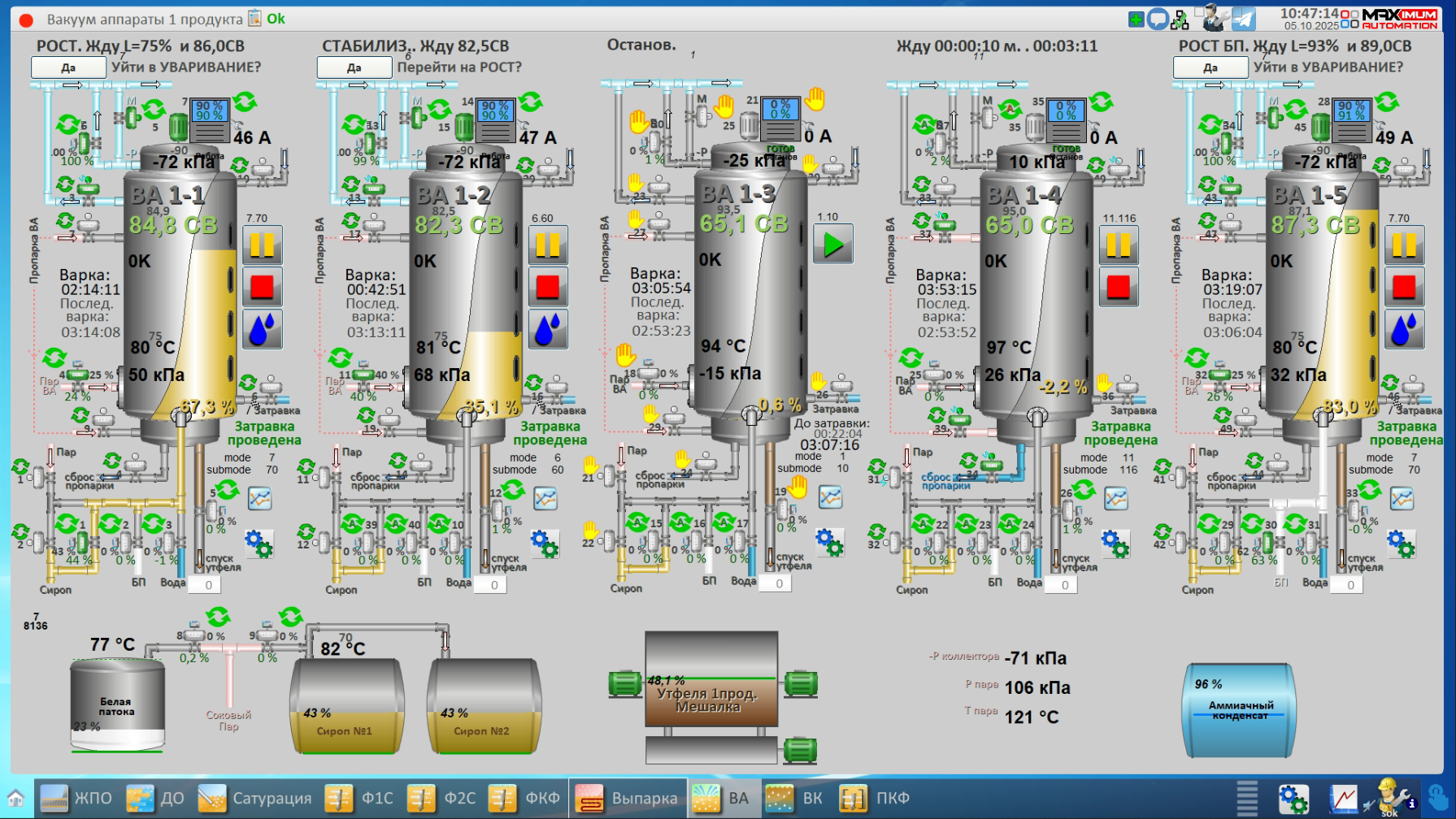This screenshot has width=1456, height=819.
Task: Click the home icon in bottom bar
Action: [x=15, y=798]
